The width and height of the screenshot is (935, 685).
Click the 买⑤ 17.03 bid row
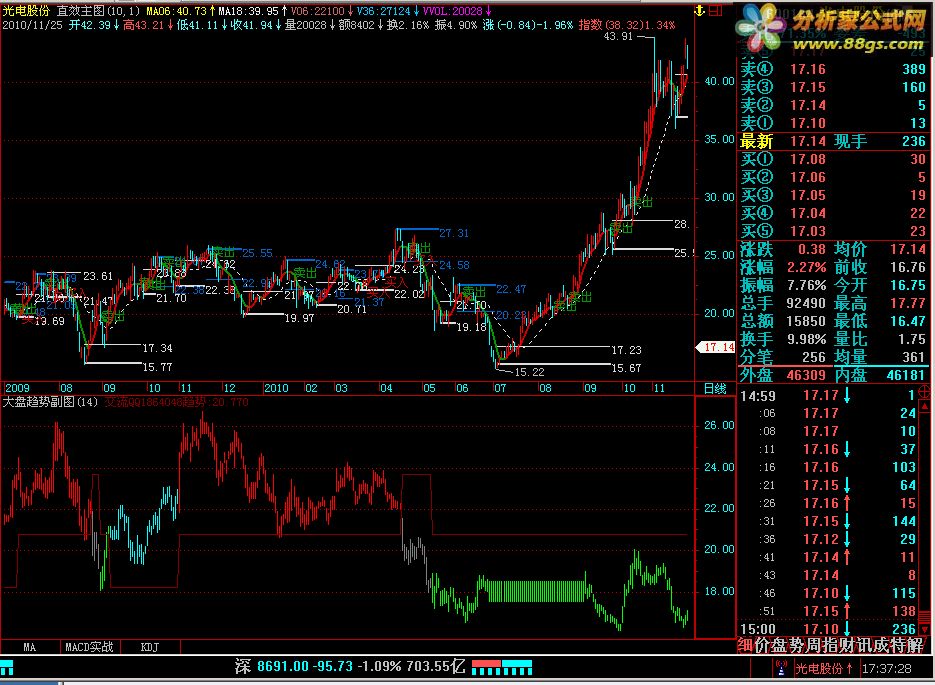point(832,231)
